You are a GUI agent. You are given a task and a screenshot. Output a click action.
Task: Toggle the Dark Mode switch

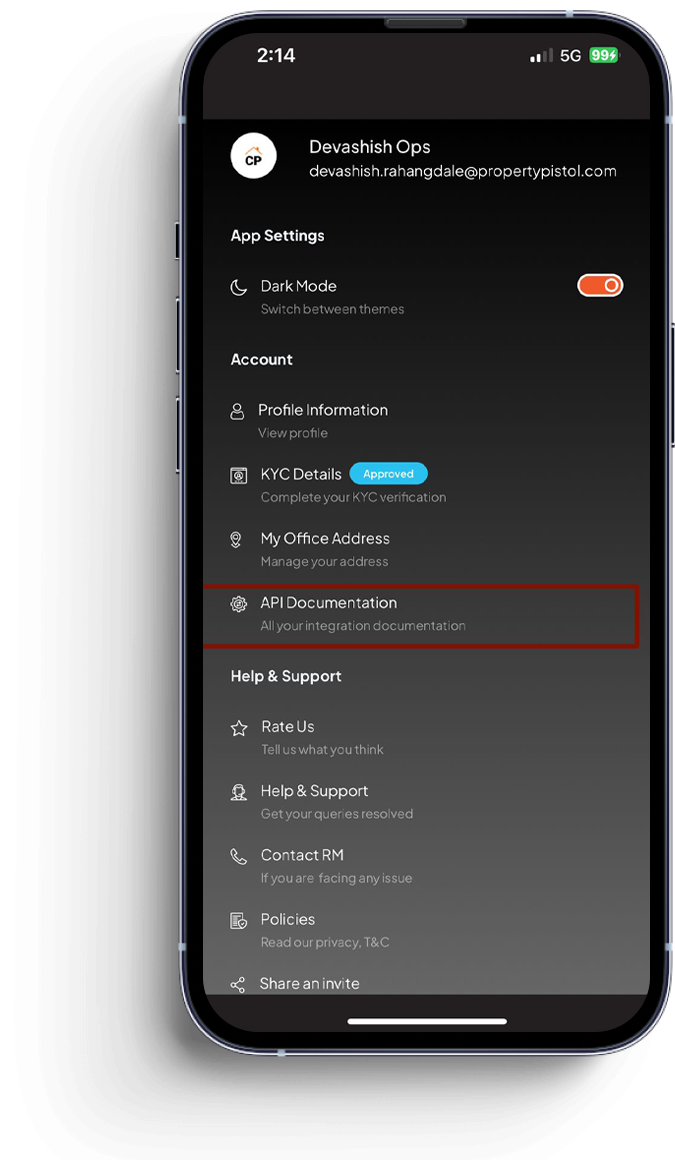(600, 286)
